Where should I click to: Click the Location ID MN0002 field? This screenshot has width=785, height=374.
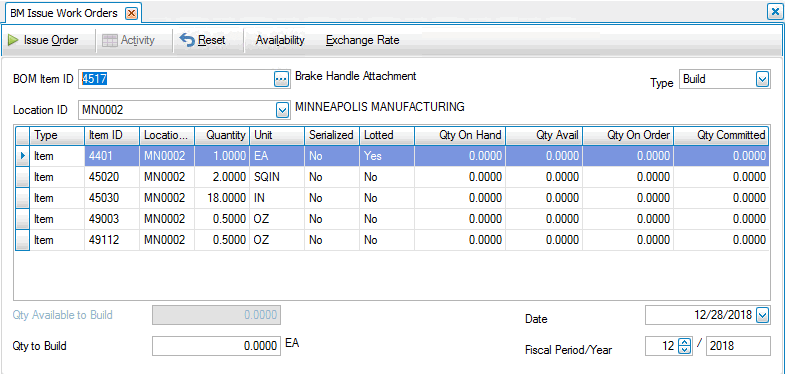177,110
